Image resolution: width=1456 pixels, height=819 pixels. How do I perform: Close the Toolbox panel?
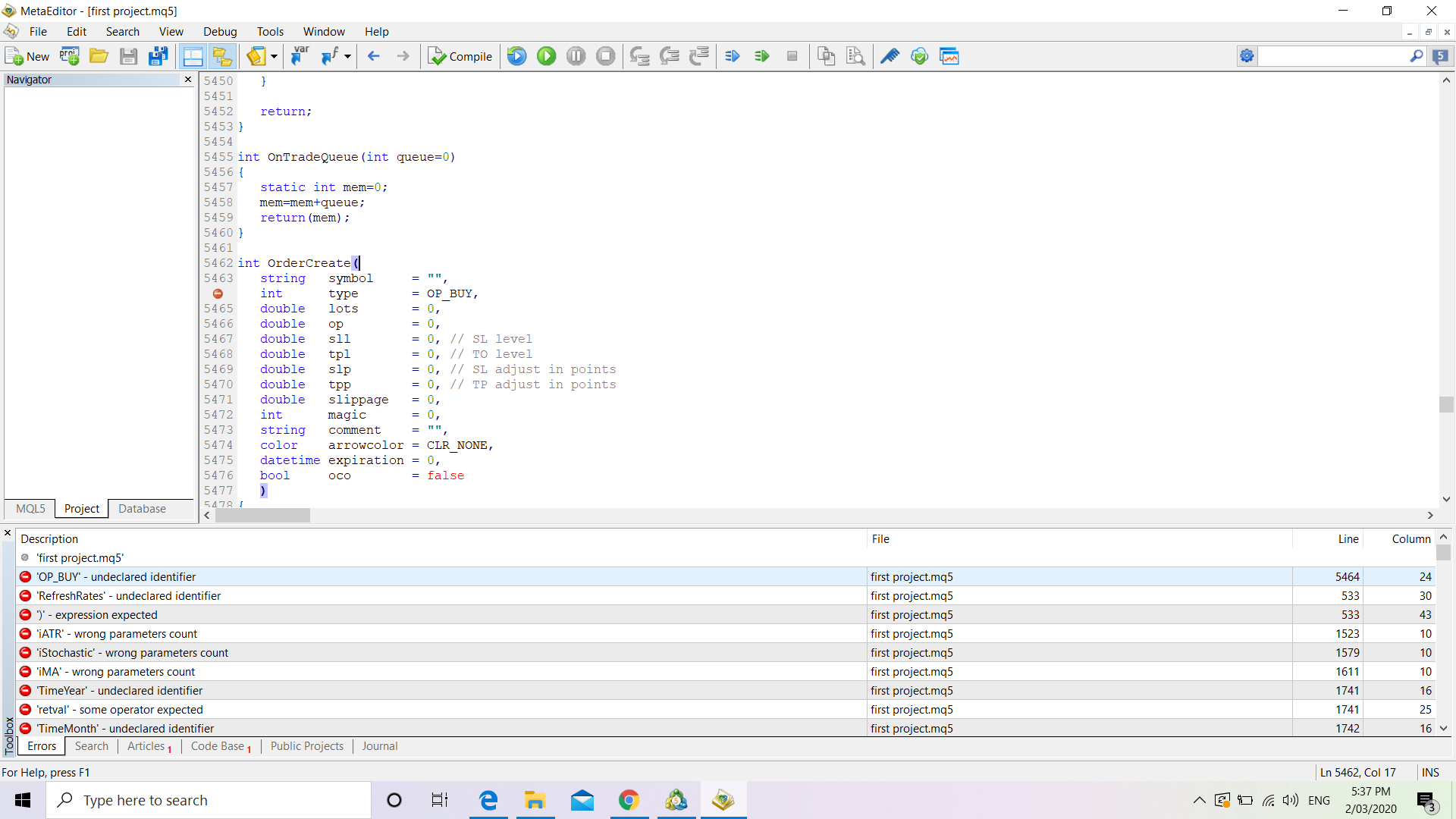pyautogui.click(x=8, y=533)
